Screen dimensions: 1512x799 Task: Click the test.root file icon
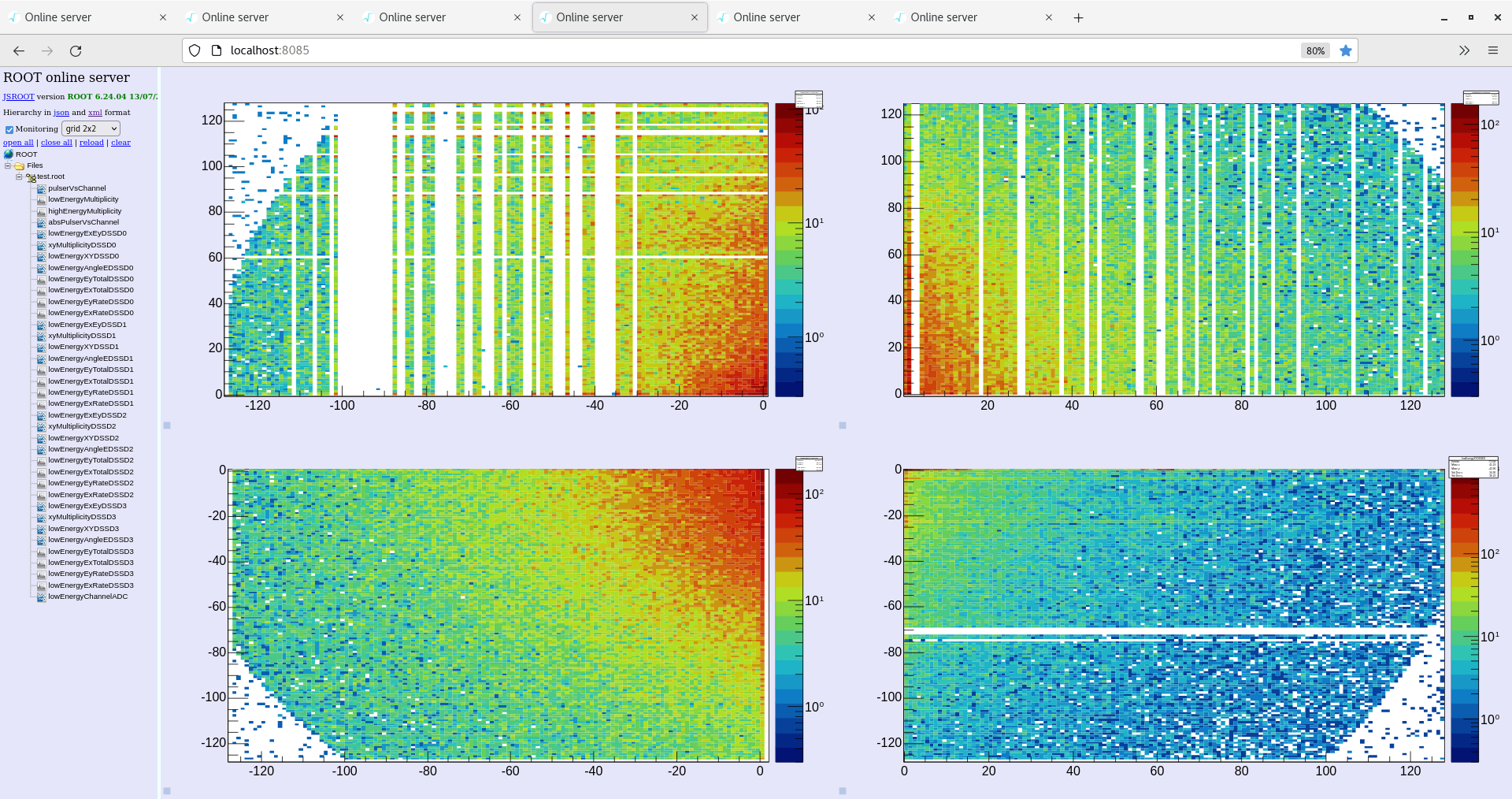click(31, 177)
